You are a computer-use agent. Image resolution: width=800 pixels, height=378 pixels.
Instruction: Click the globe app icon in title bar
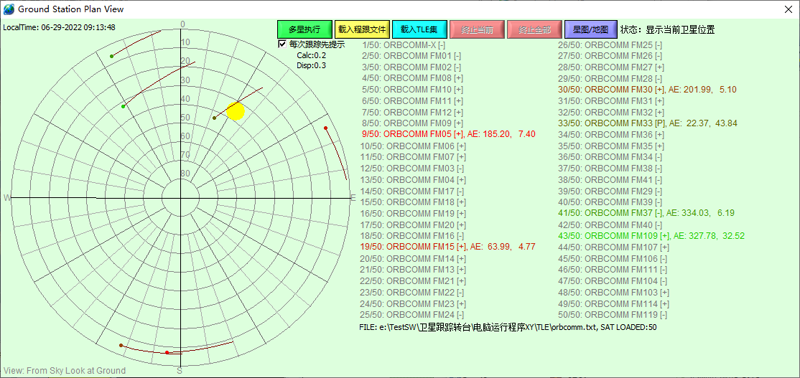tap(9, 9)
